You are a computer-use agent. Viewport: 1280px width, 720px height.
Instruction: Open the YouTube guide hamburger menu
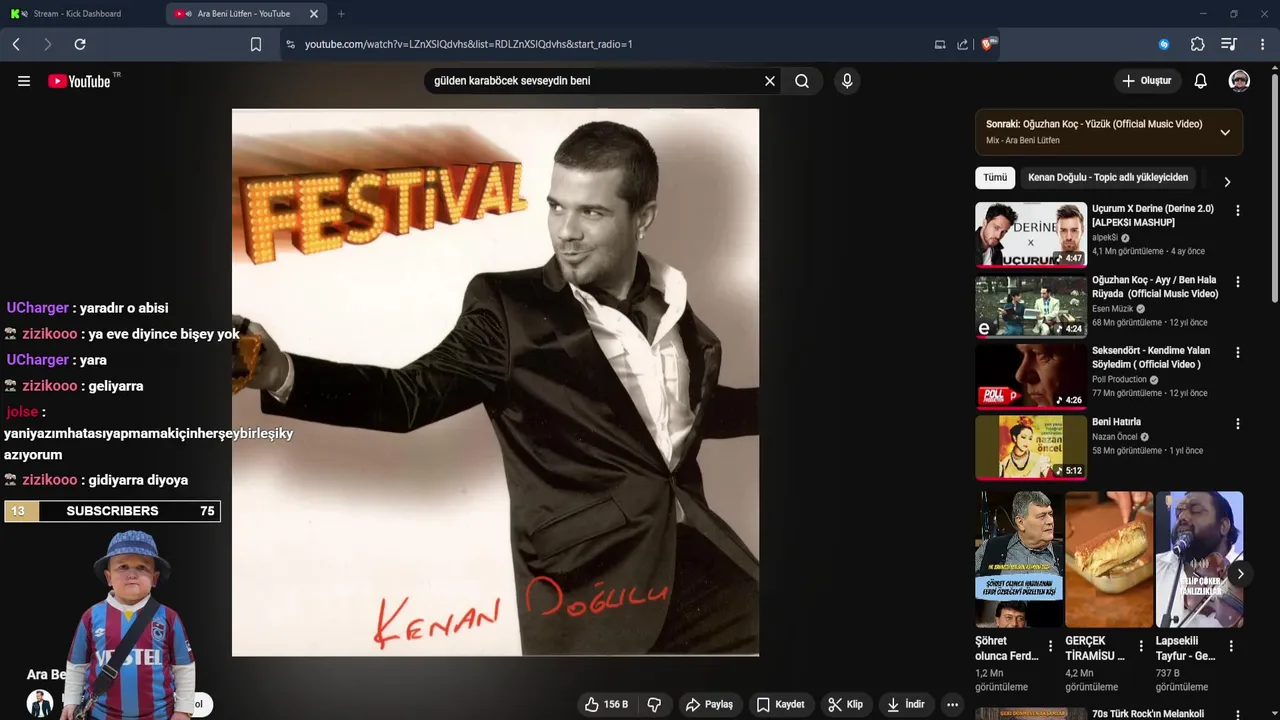point(24,81)
